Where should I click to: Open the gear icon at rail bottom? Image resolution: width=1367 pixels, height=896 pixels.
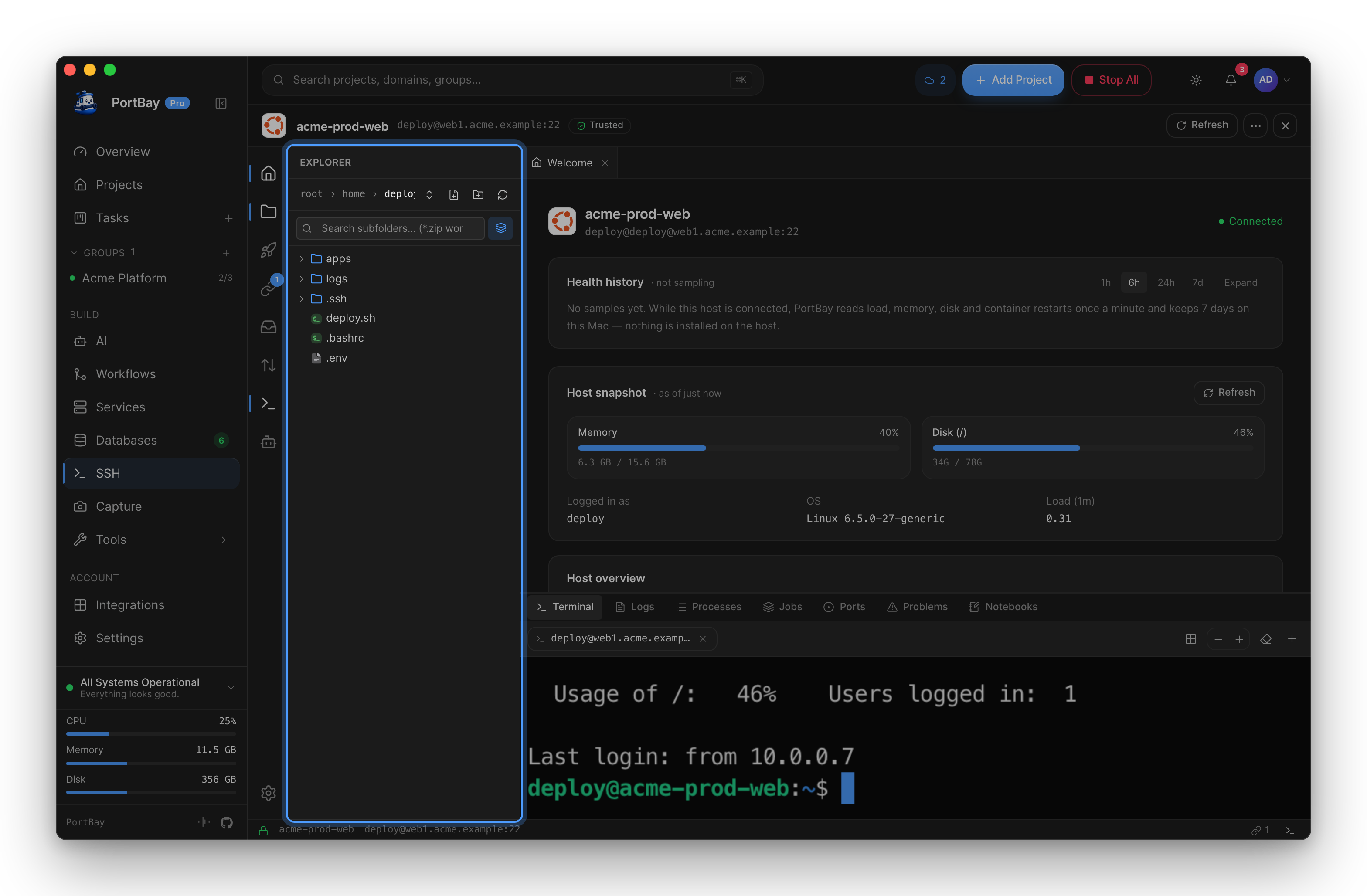268,793
